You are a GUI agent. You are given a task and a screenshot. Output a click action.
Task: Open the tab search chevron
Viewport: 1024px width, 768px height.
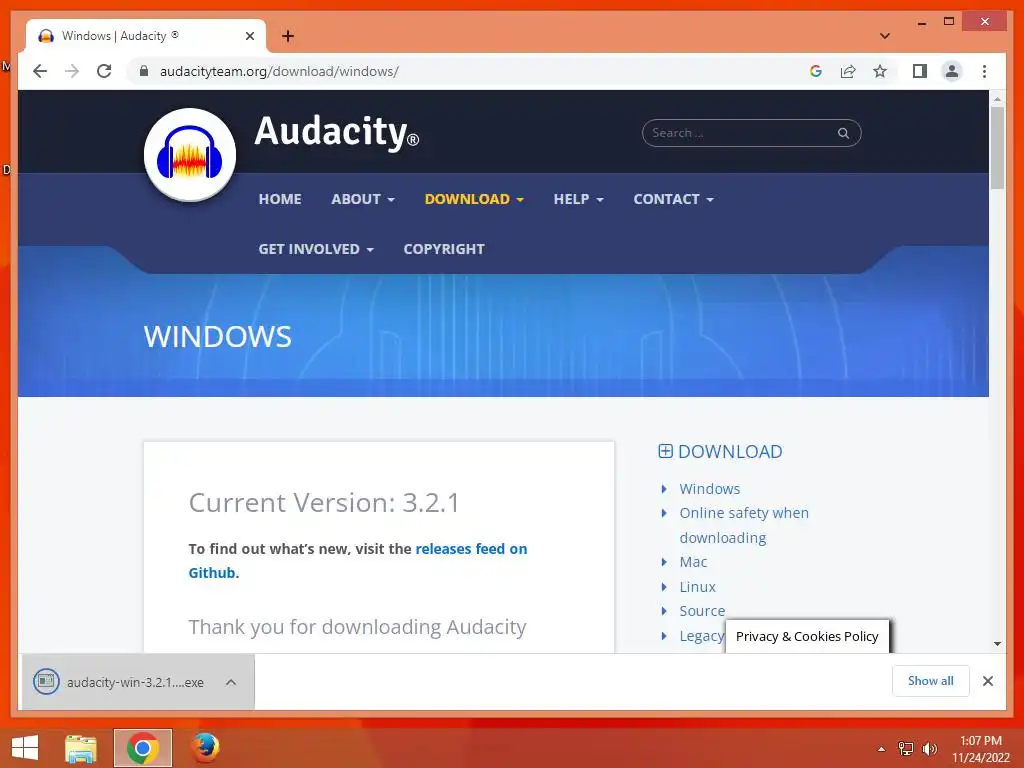[x=885, y=36]
